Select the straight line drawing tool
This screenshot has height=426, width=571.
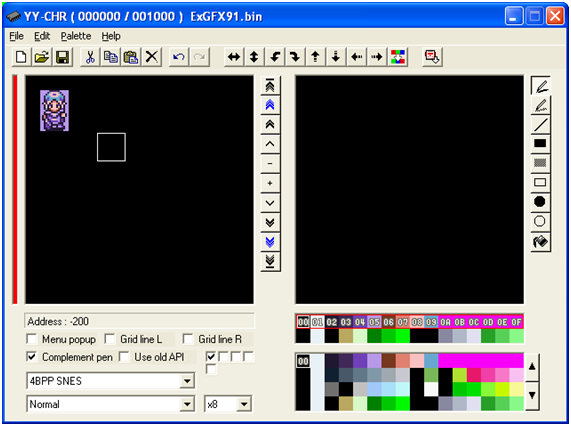[x=541, y=125]
